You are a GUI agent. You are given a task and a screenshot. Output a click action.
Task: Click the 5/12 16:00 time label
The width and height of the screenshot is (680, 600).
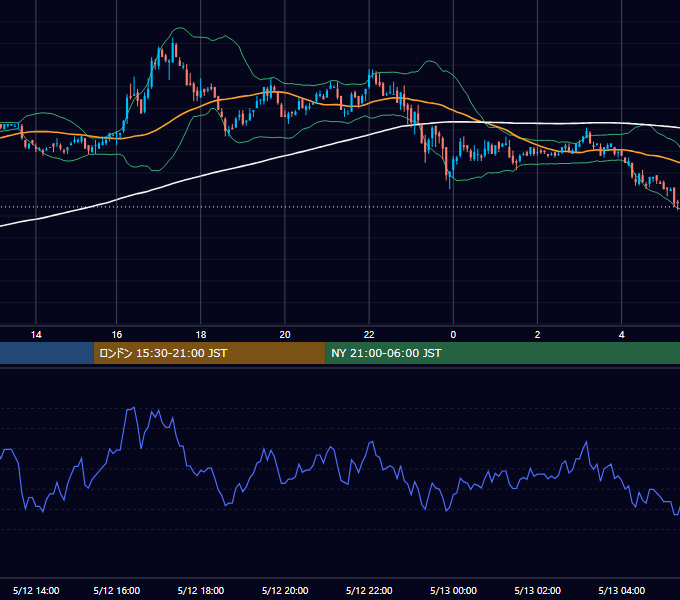[117, 590]
